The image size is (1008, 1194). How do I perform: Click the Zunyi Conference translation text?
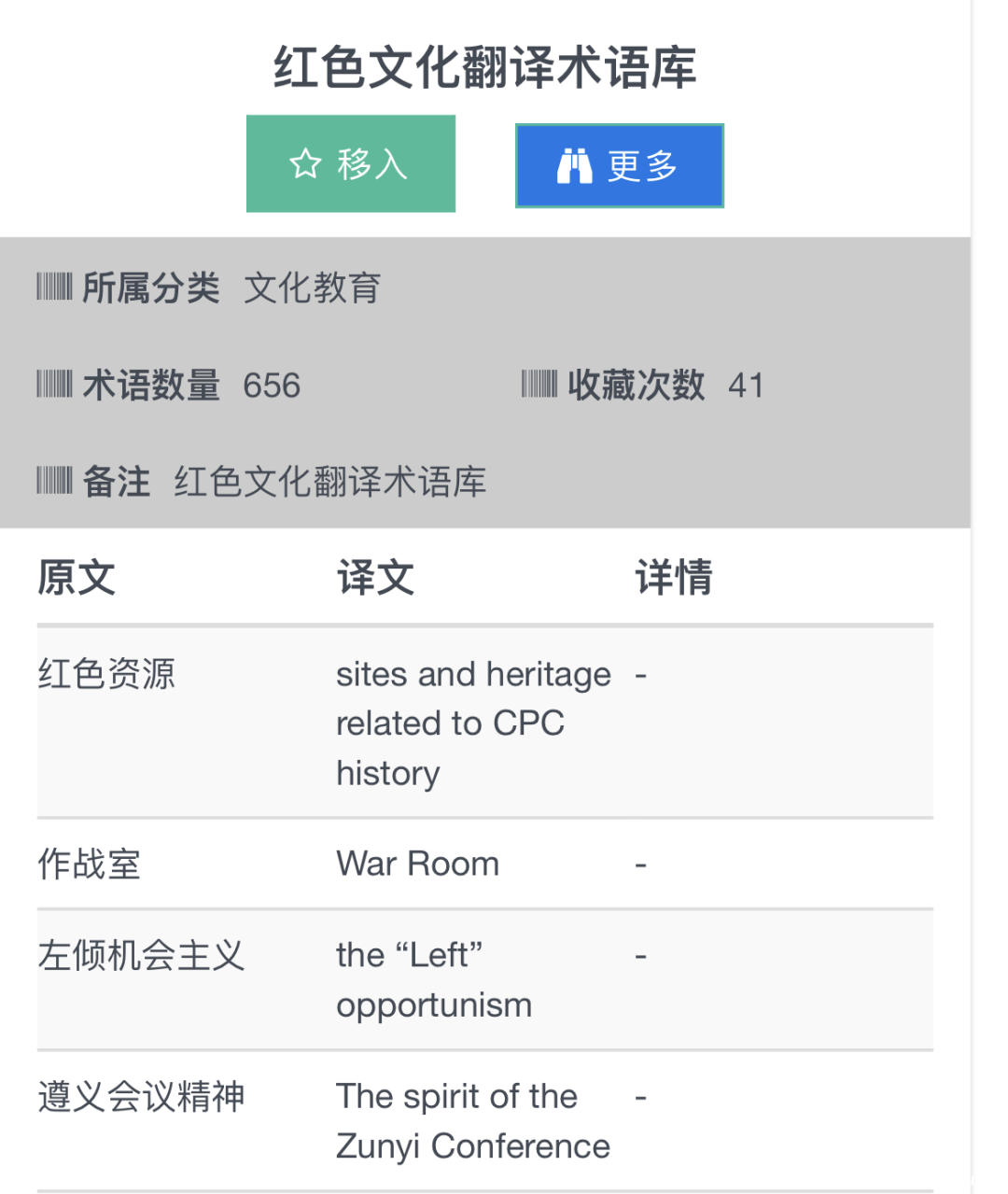(x=472, y=1121)
